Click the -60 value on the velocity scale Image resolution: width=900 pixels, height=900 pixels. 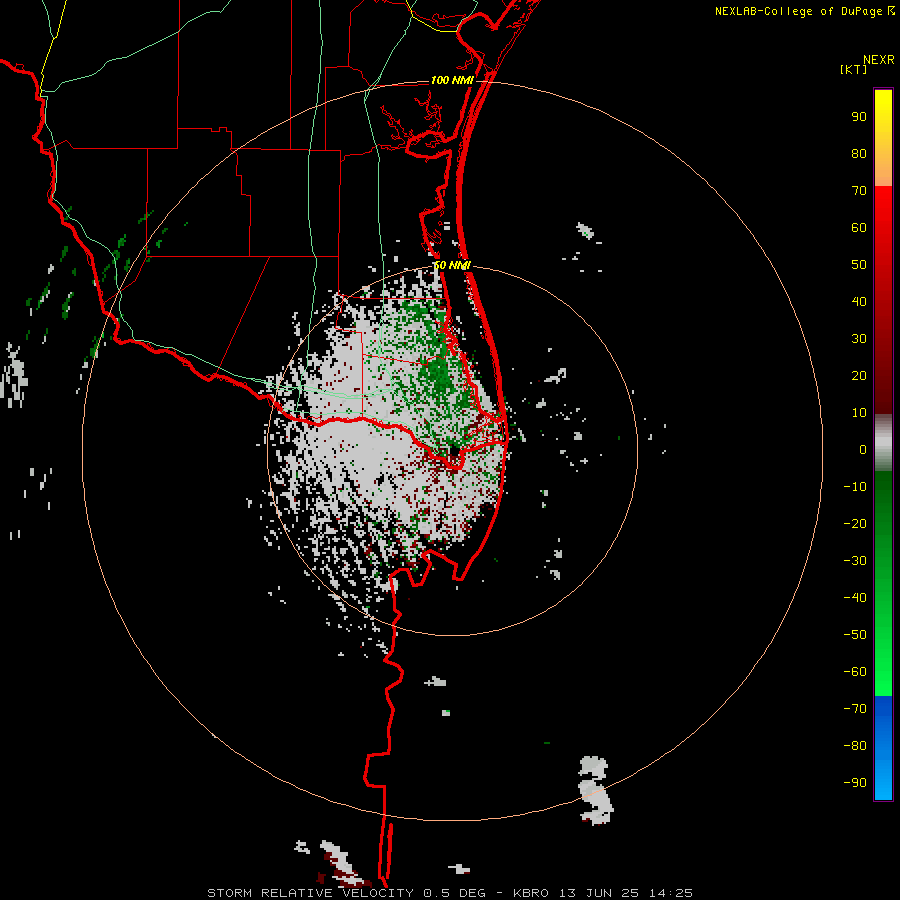tap(855, 672)
